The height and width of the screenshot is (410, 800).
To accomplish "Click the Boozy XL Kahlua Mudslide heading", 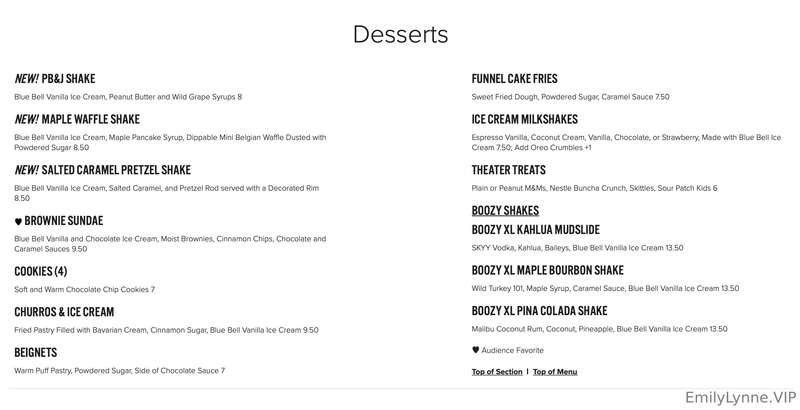I will pos(536,230).
